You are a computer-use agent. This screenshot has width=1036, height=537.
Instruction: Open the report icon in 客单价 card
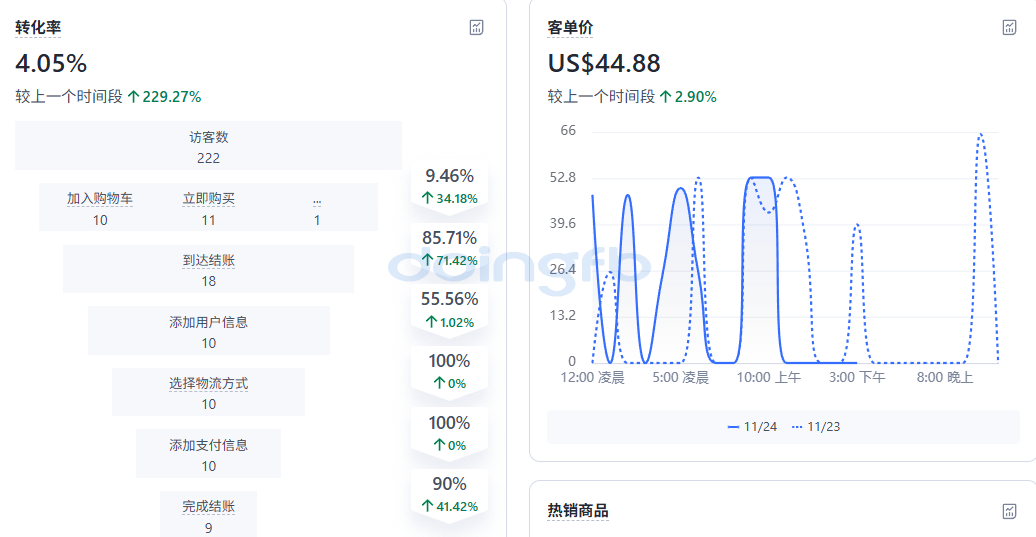tap(1009, 28)
